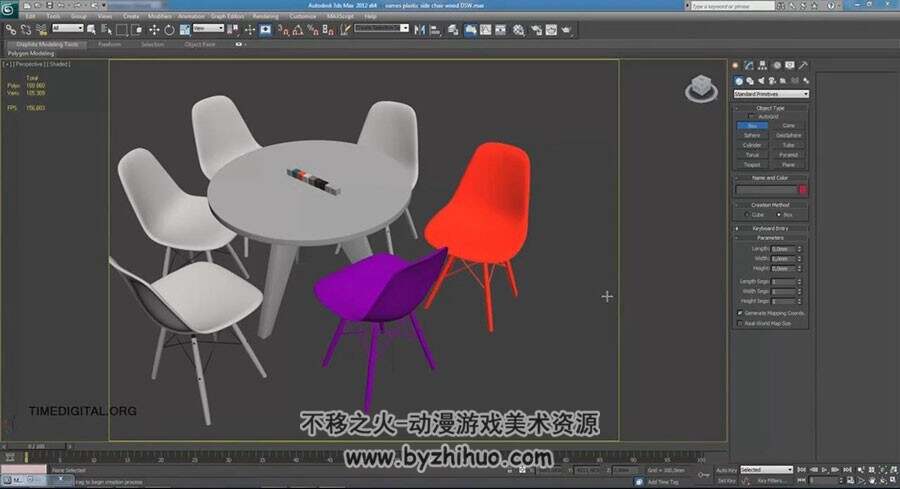Toggle the Spinner Snap icon
This screenshot has height=489, width=900.
[x=328, y=29]
